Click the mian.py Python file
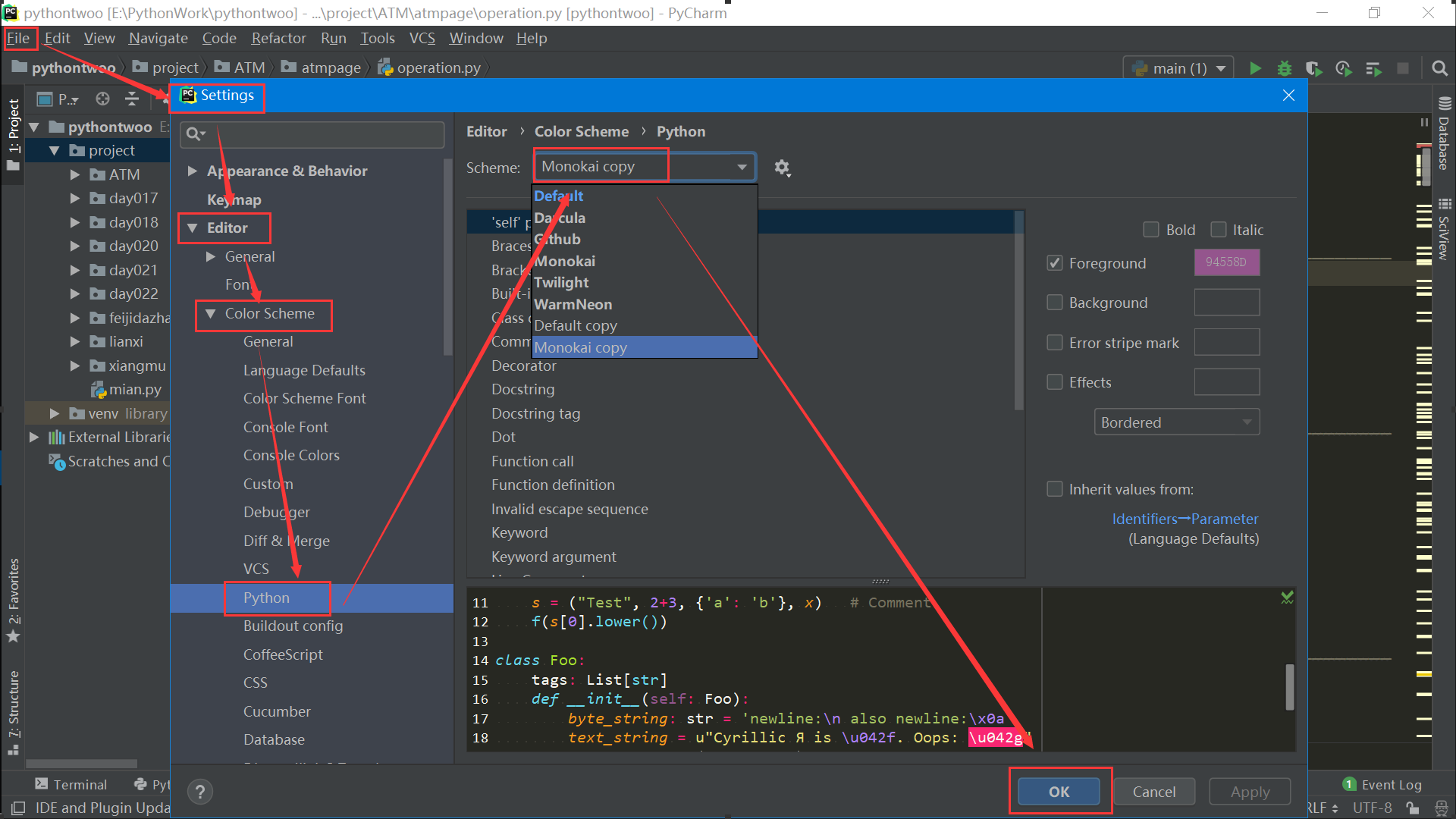 coord(126,389)
